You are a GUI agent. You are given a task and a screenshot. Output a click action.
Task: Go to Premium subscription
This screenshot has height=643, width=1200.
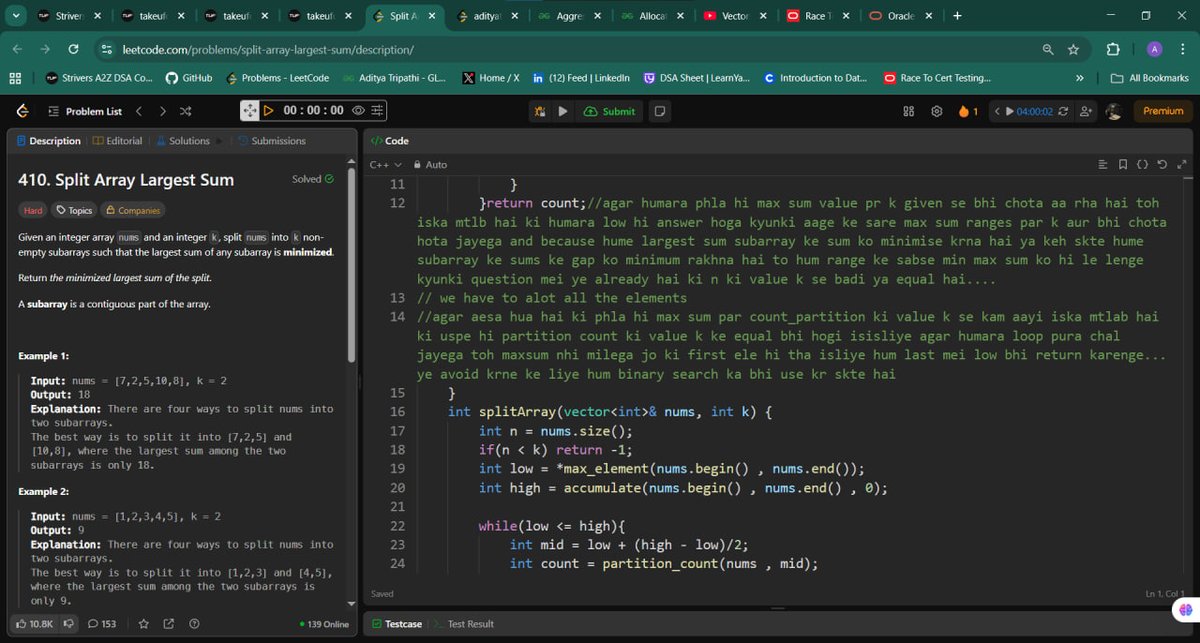(x=1163, y=111)
